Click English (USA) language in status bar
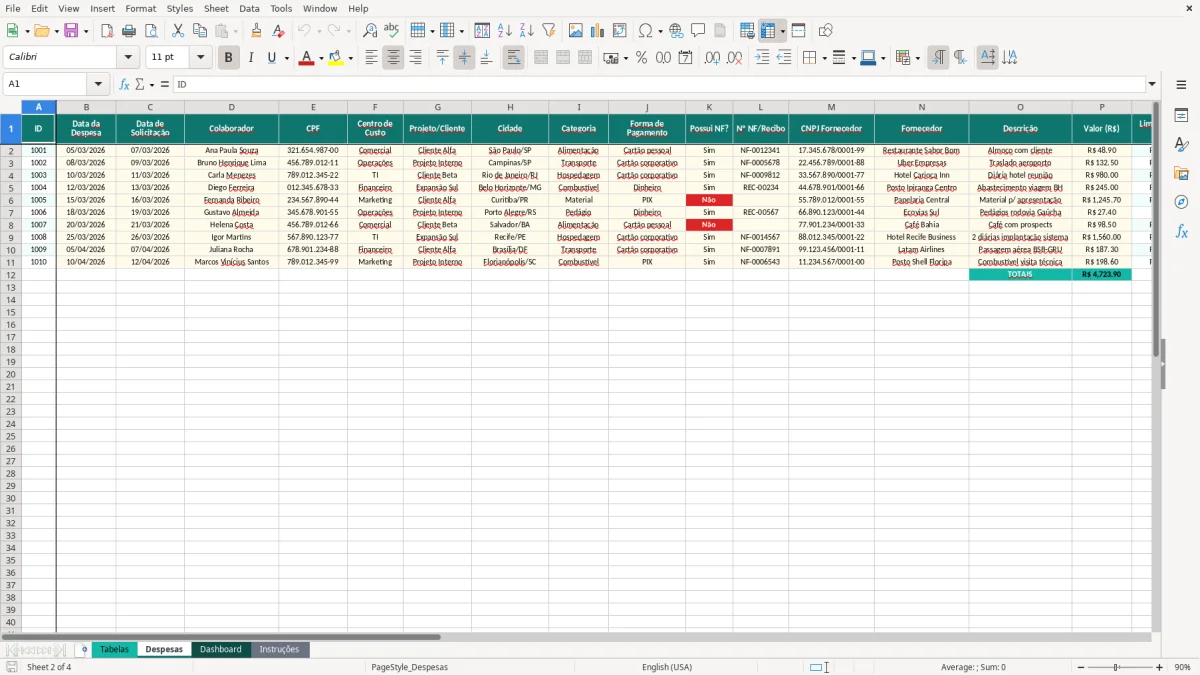Viewport: 1200px width, 675px height. 666,667
